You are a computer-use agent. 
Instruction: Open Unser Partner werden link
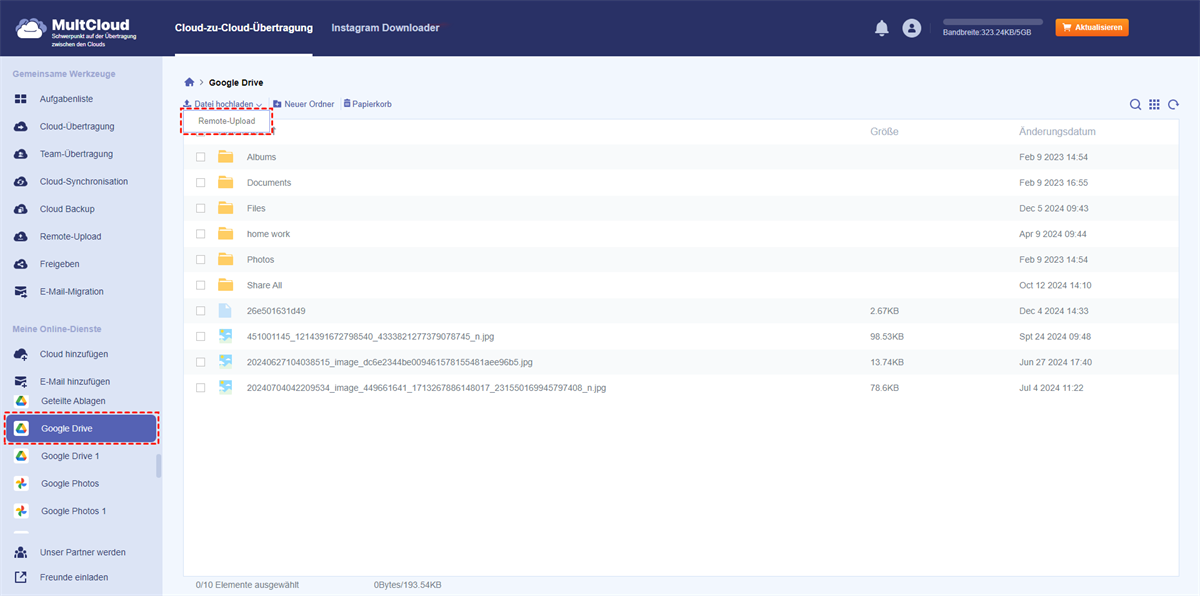point(83,552)
